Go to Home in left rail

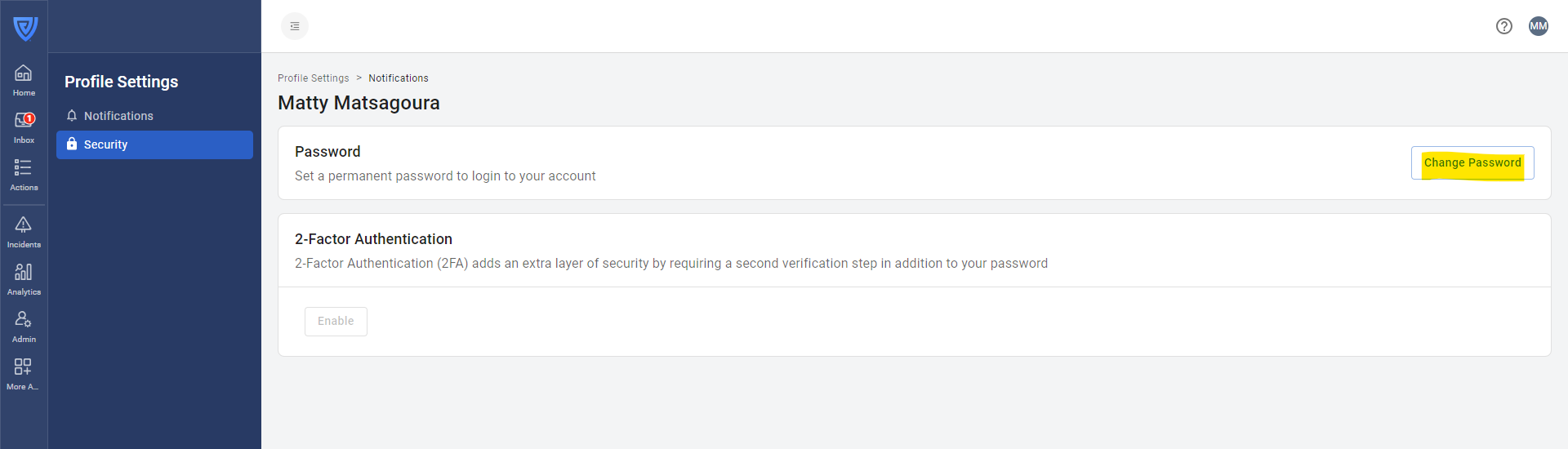(x=24, y=80)
